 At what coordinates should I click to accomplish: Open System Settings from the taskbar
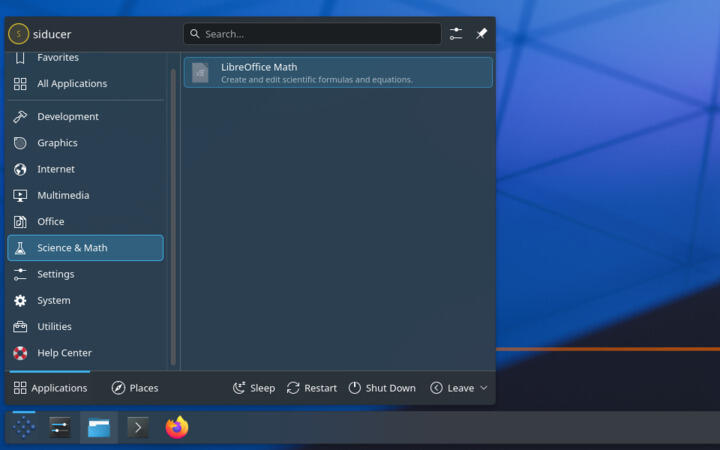pos(60,428)
